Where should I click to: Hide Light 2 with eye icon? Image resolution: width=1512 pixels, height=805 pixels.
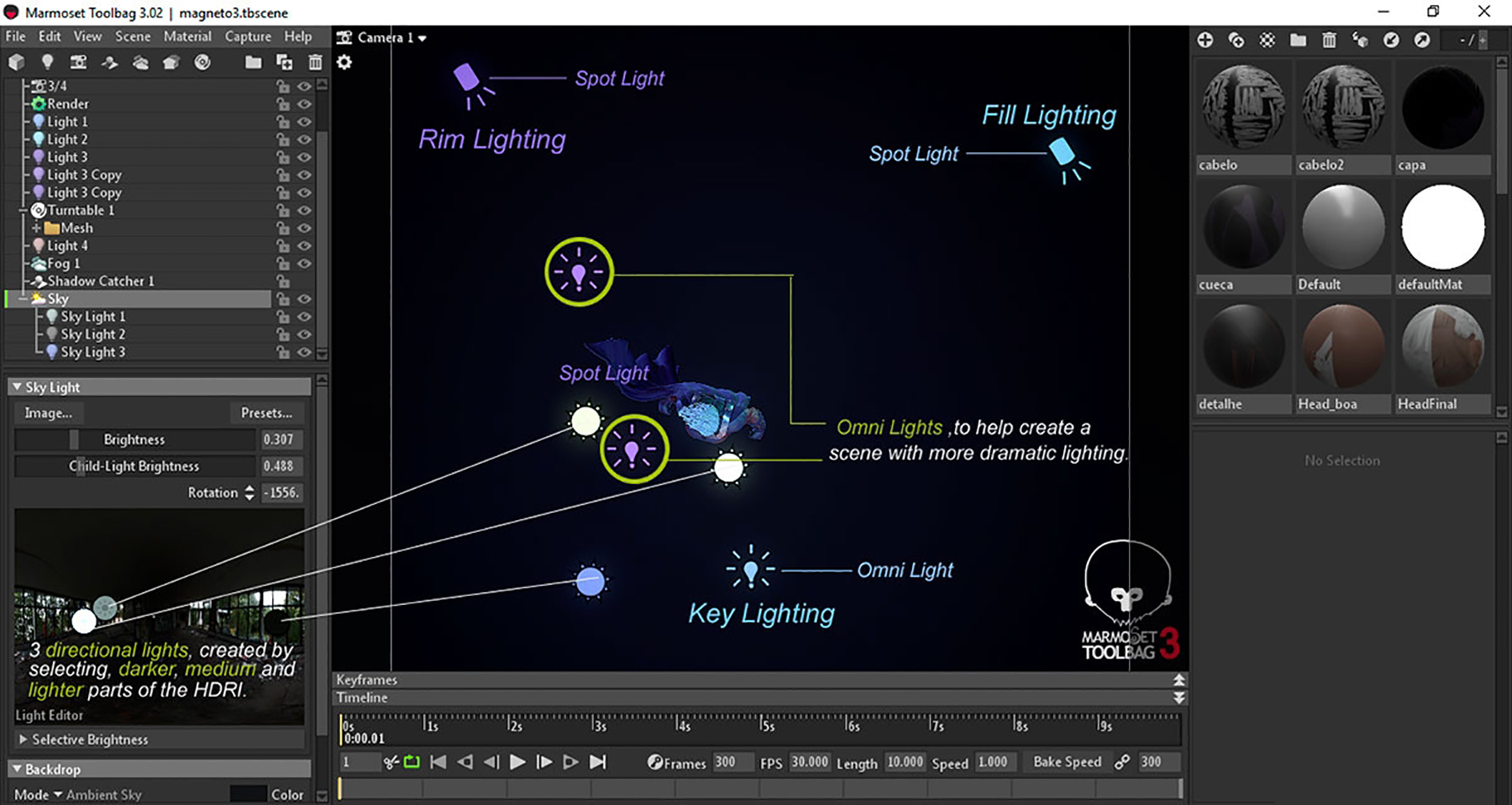pos(304,139)
